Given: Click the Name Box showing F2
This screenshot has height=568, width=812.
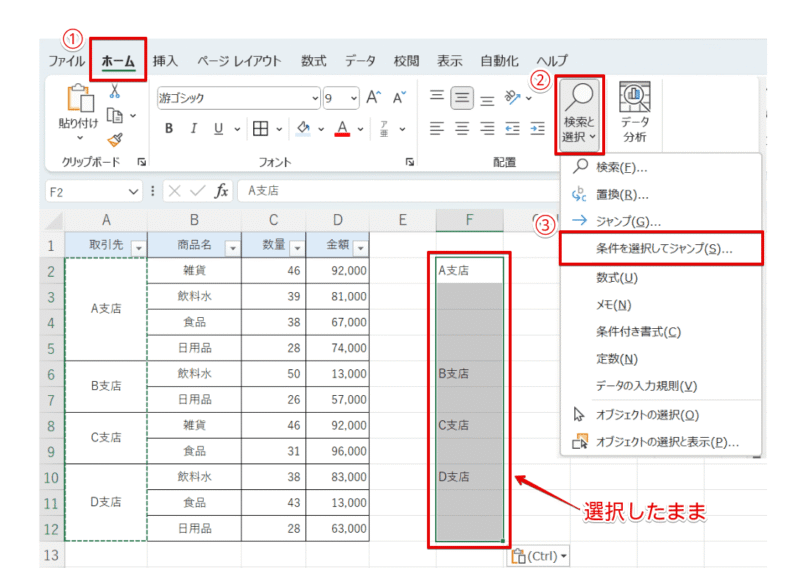Looking at the screenshot, I should (x=93, y=192).
